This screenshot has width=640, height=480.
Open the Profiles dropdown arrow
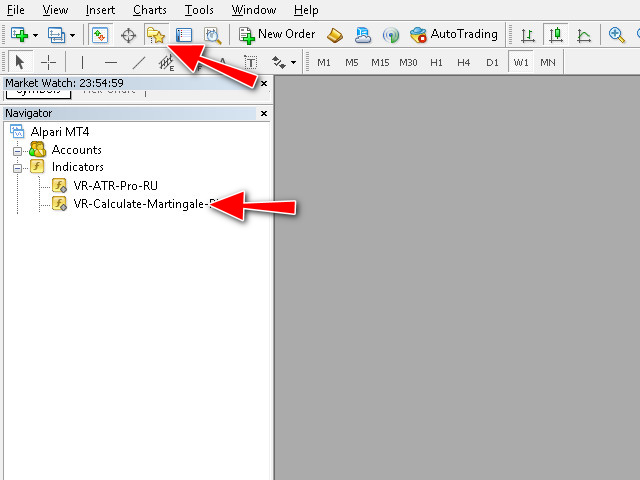click(x=72, y=35)
